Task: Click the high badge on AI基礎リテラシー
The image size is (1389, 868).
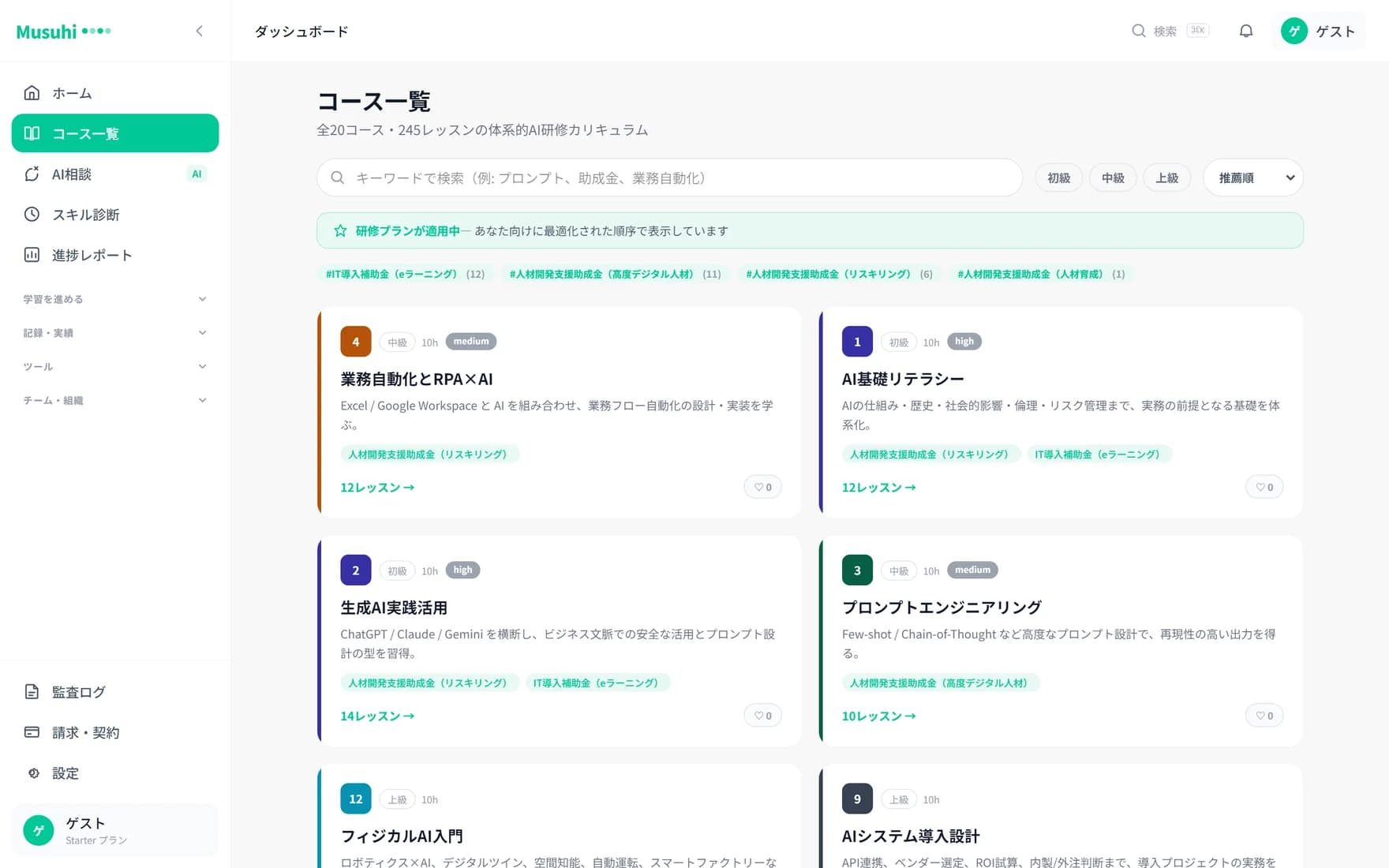Action: click(964, 341)
